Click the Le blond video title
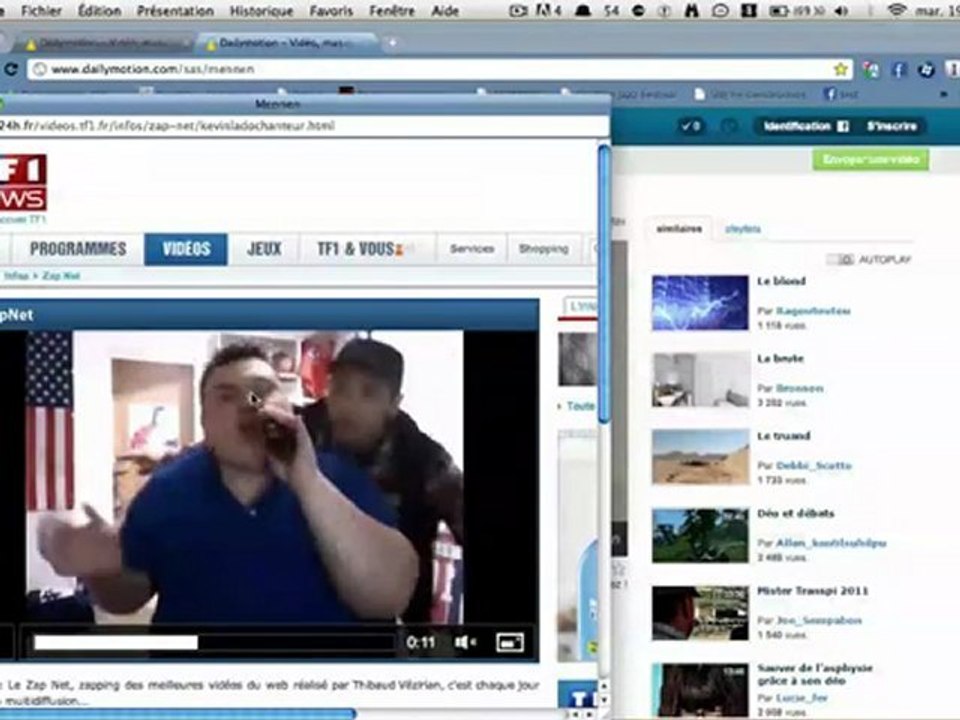960x720 pixels. point(781,281)
